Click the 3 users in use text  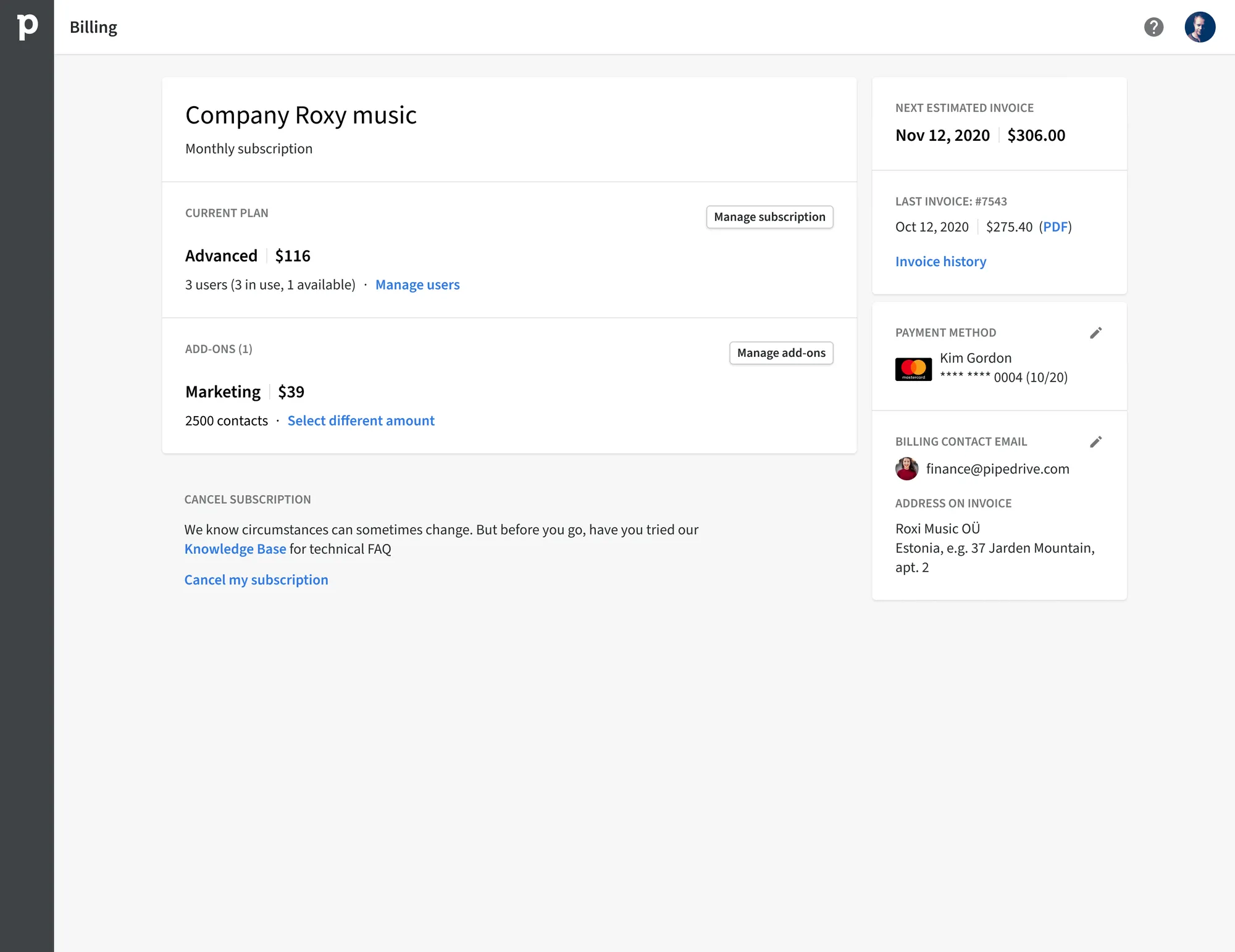pos(270,285)
